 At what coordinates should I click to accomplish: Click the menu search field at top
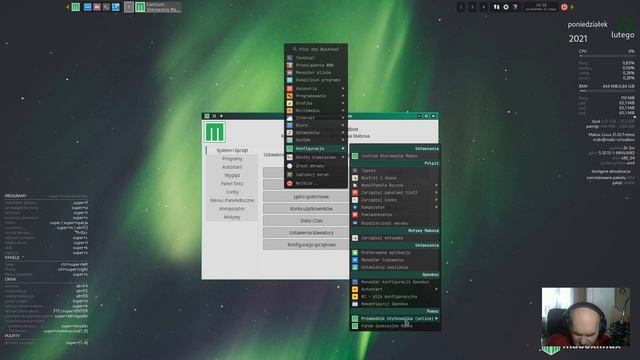[316, 49]
